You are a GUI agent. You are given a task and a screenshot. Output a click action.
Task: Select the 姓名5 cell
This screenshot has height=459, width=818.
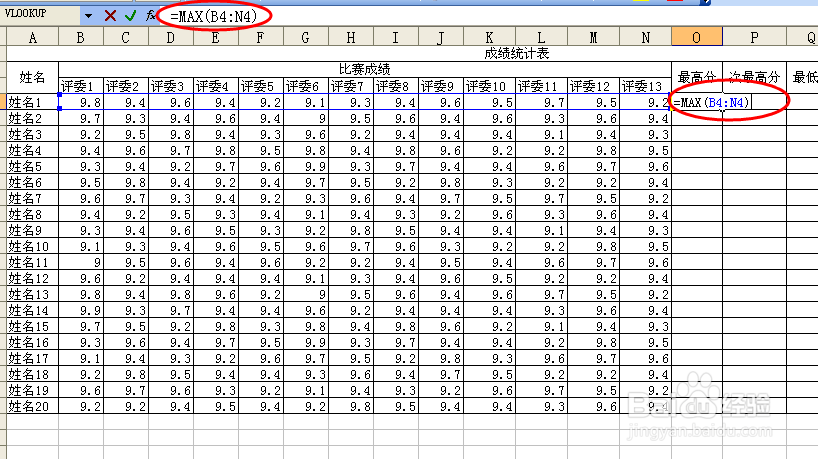(x=32, y=166)
